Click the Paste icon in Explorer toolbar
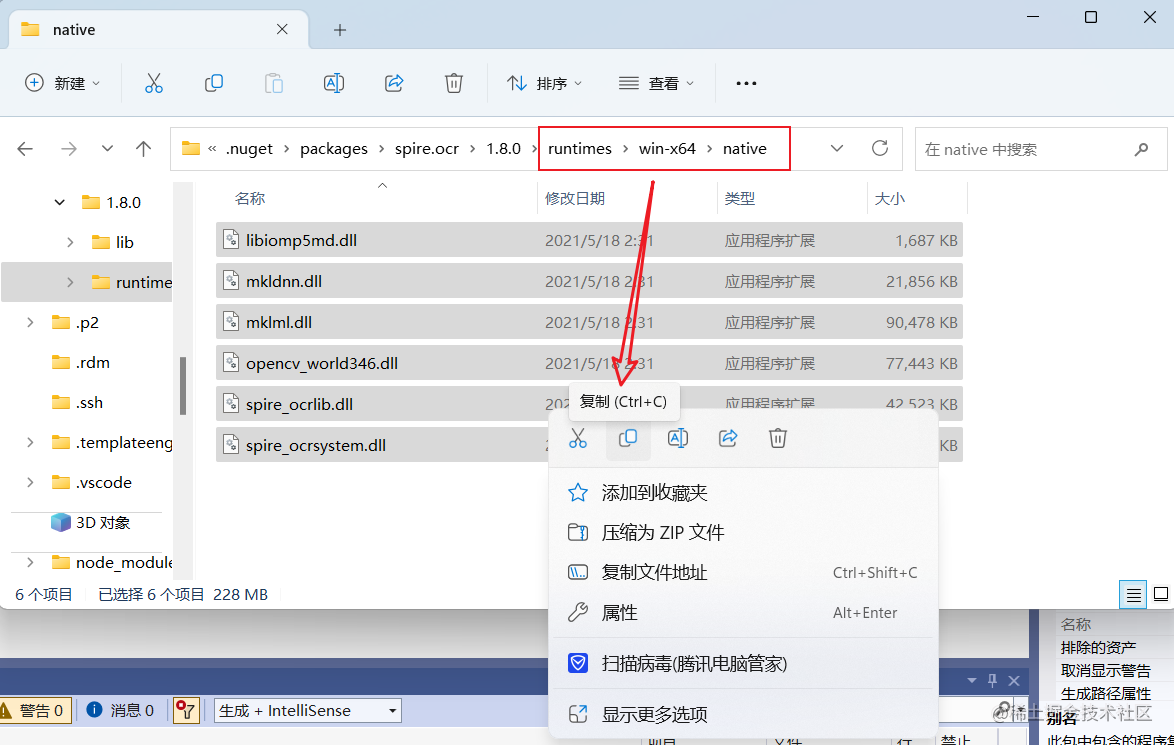 274,83
